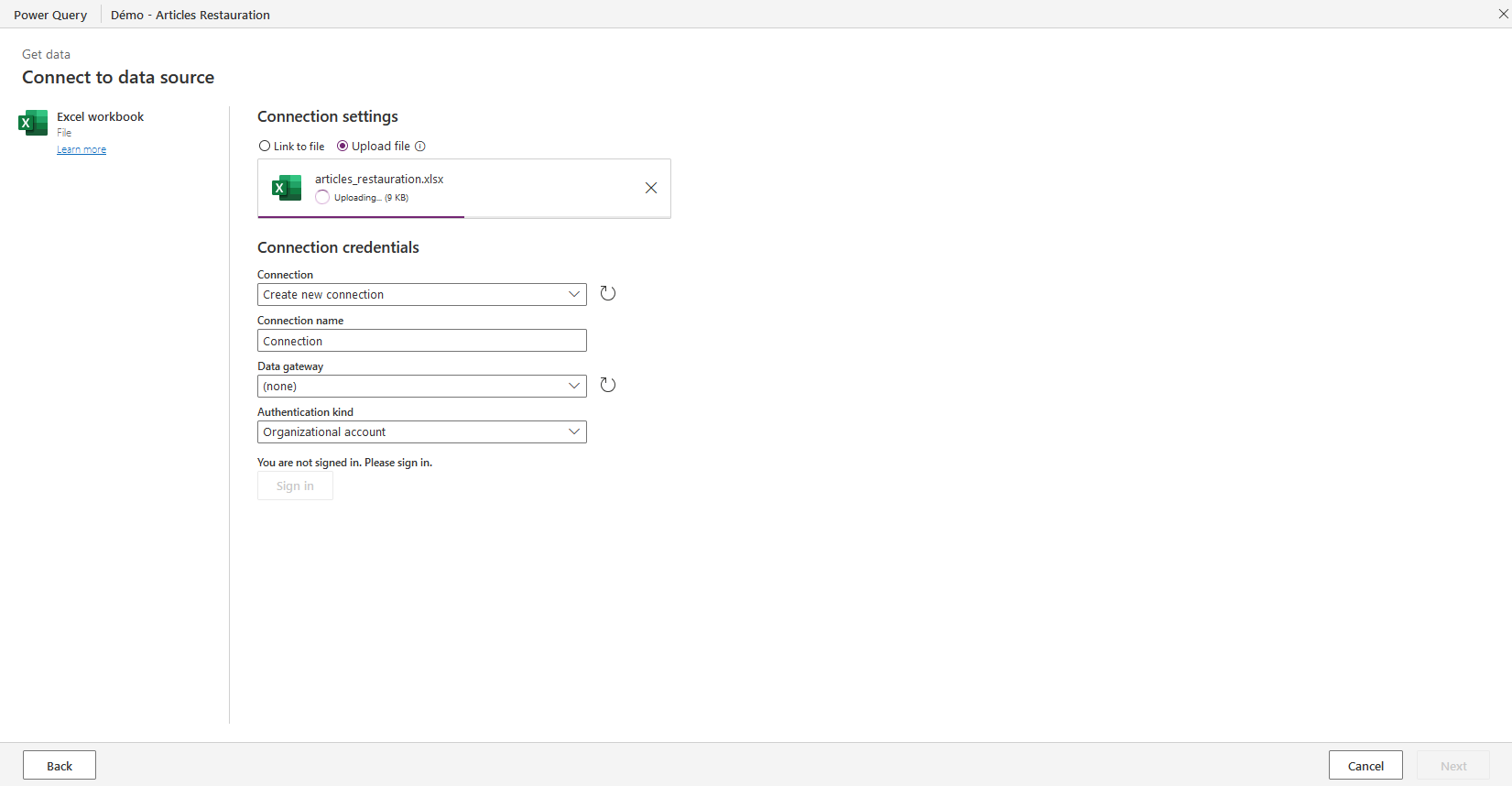Screen dimensions: 1512x786
Task: Open the Connection dropdown
Action: tap(422, 295)
